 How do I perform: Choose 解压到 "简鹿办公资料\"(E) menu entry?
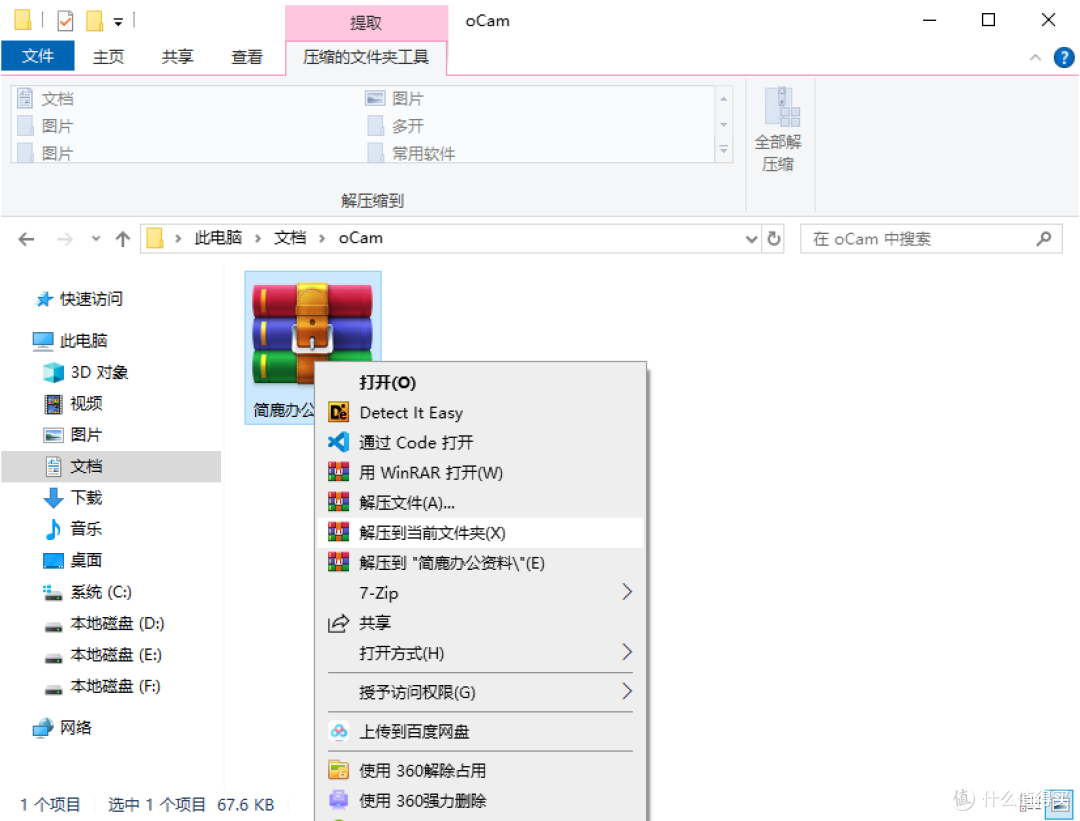click(481, 563)
